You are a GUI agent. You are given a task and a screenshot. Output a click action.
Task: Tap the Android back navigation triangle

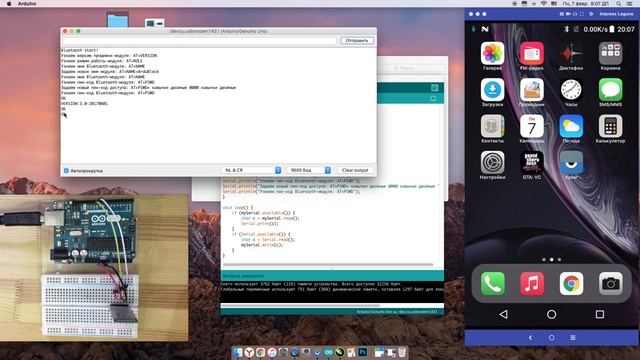504,314
